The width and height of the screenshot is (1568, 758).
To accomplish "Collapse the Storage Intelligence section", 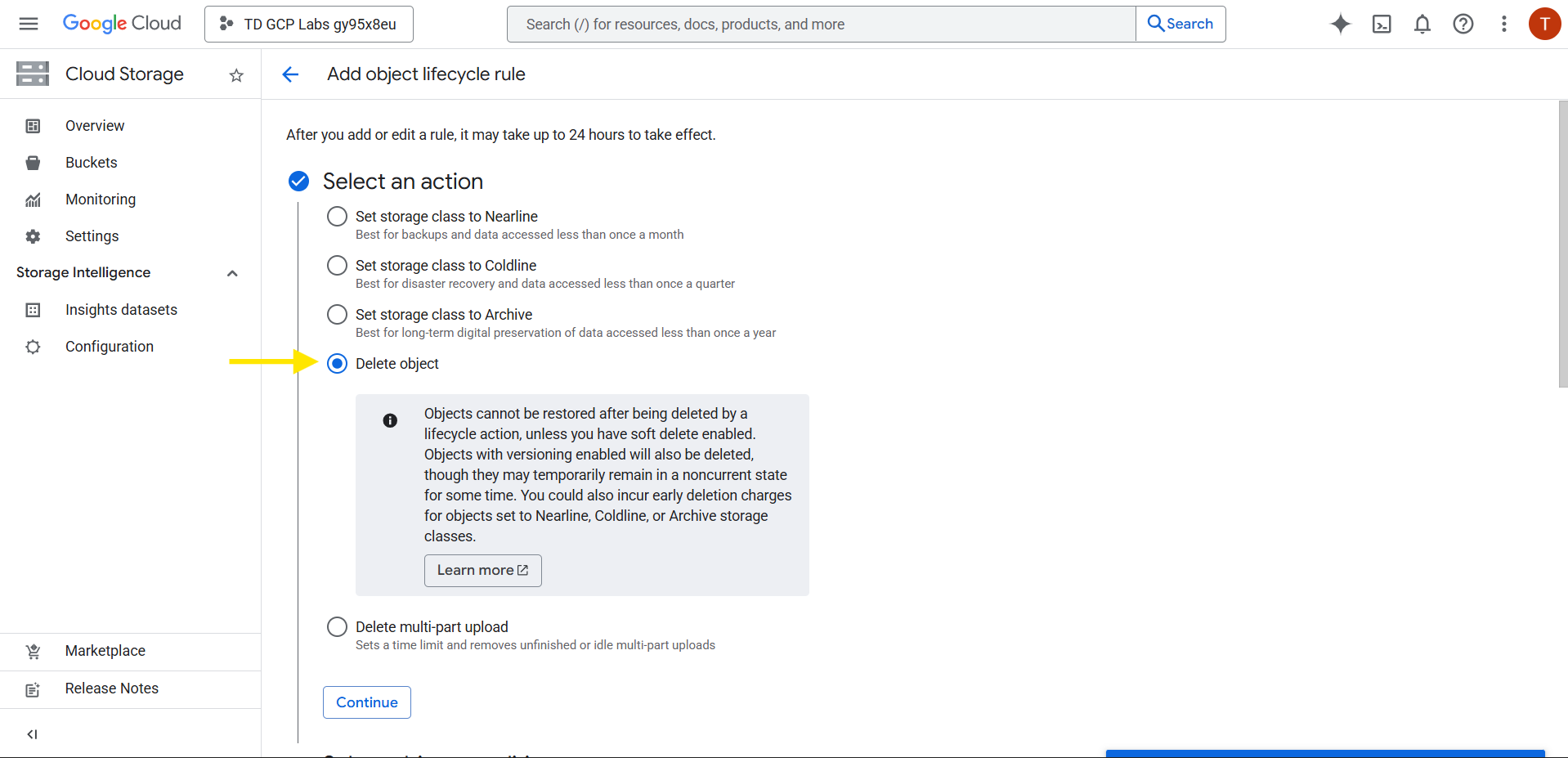I will [232, 273].
